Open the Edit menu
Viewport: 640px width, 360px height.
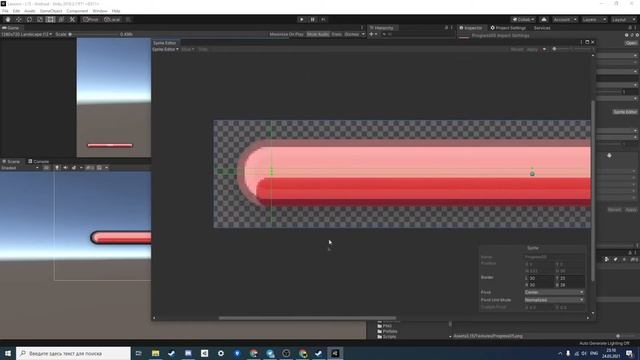click(16, 11)
